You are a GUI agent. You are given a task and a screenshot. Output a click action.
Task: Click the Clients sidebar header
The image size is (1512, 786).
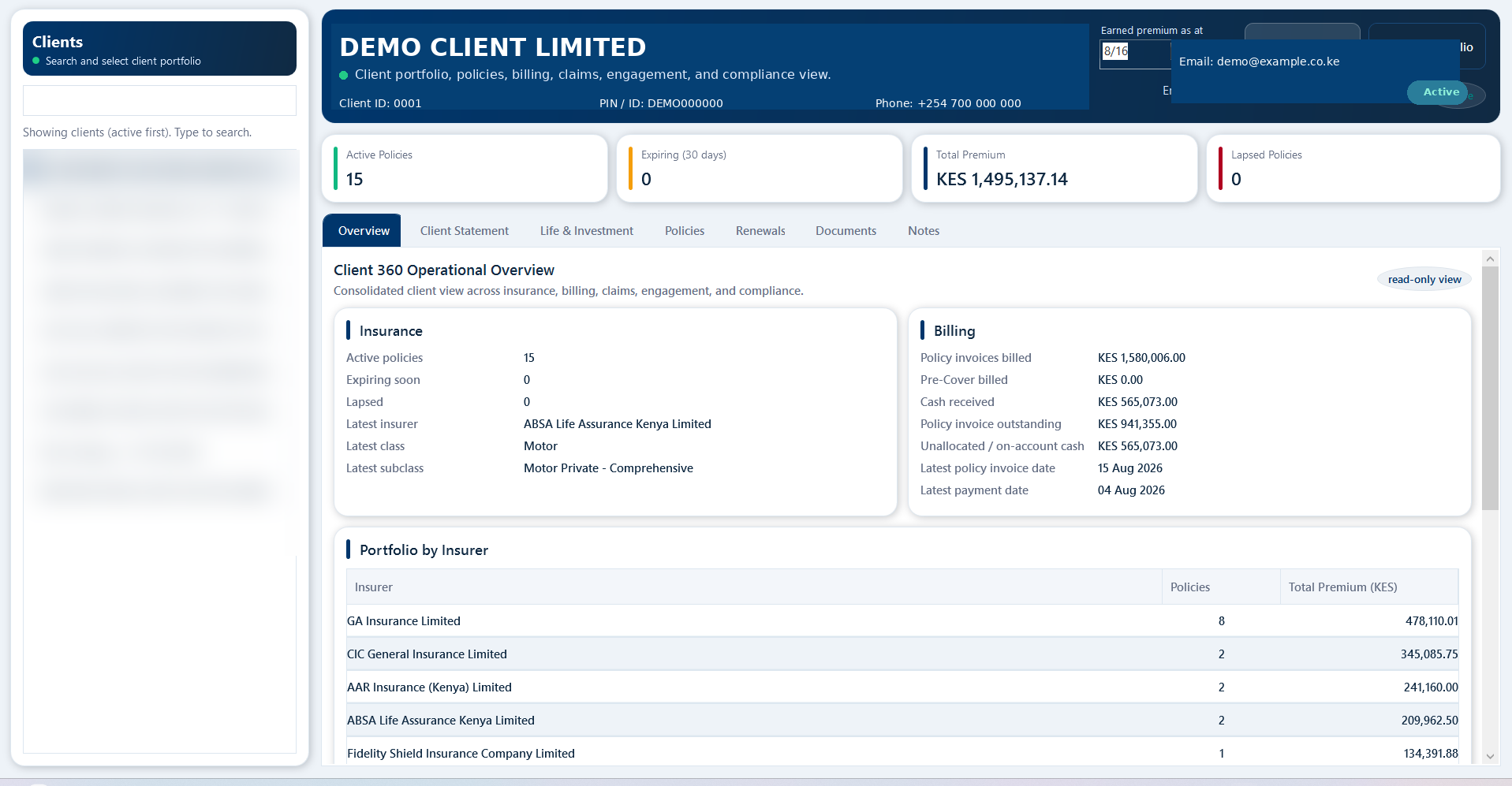159,49
